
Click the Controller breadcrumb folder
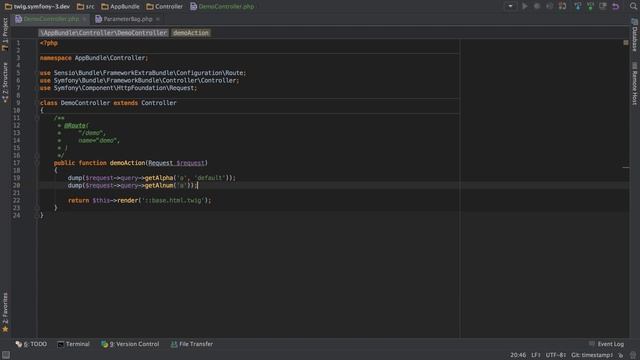pos(164,7)
